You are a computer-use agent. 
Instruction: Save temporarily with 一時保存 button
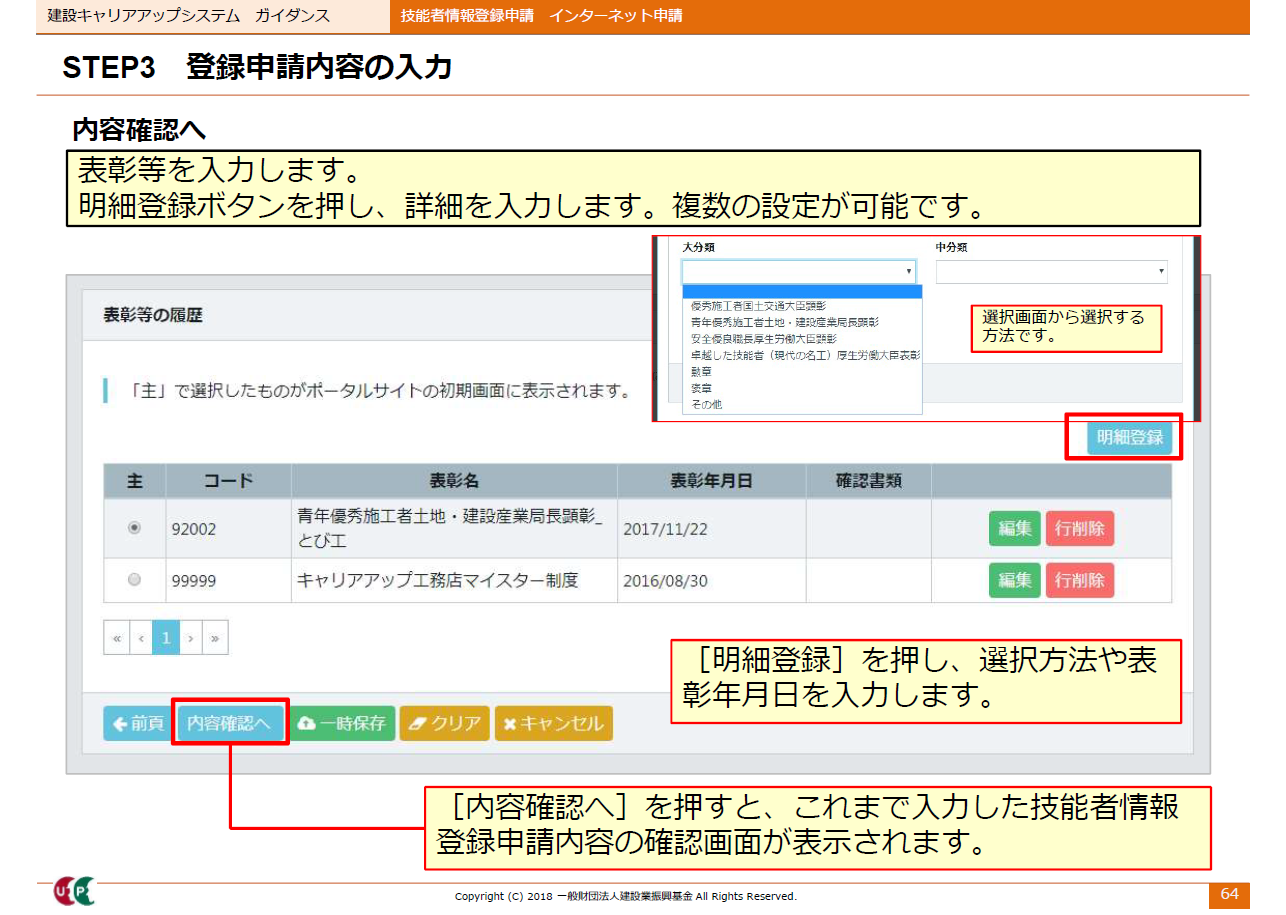[x=342, y=723]
